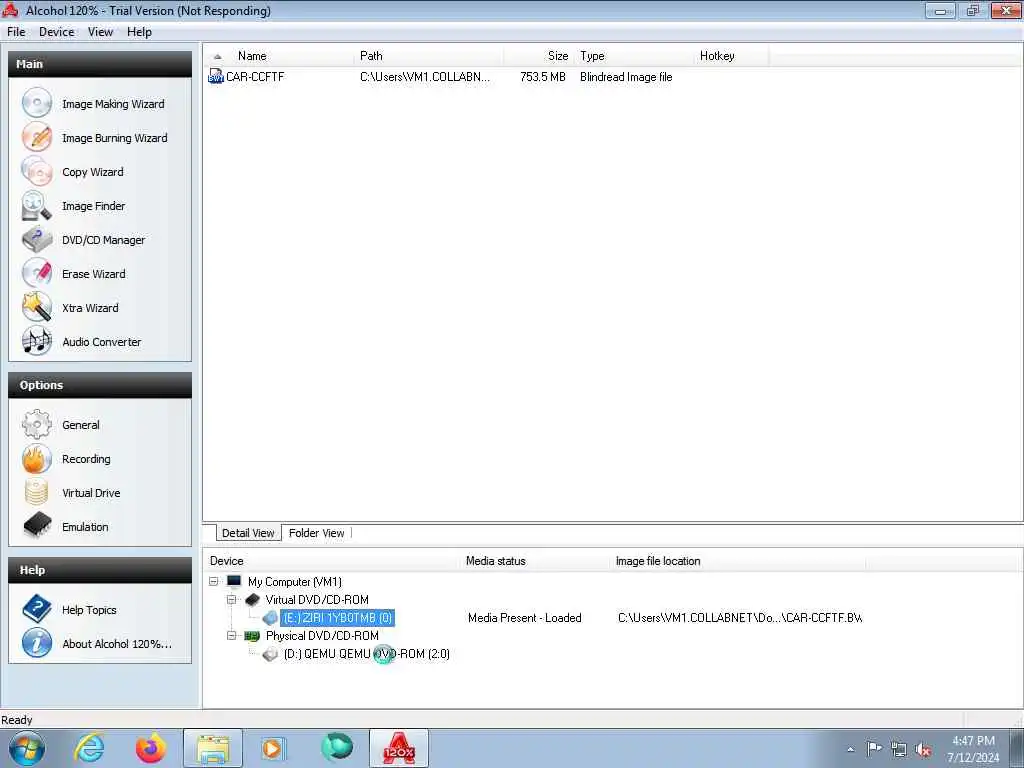
Task: Collapse the Virtual DVD/CD-ROM node
Action: tap(231, 600)
